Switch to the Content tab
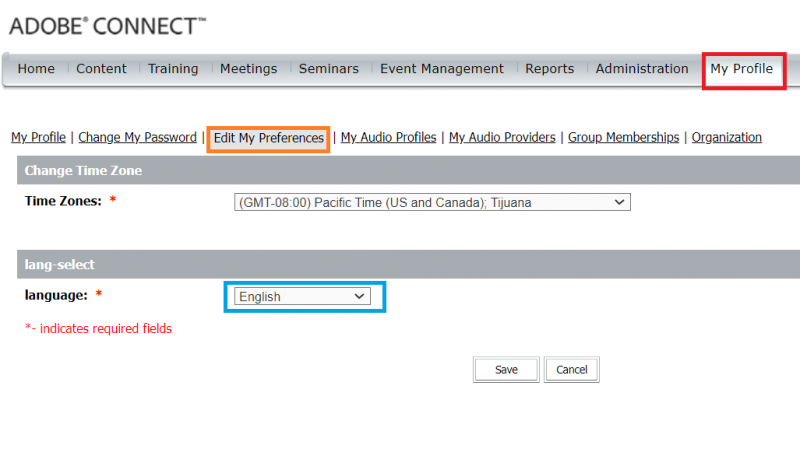Viewport: 800px width, 456px height. [101, 69]
